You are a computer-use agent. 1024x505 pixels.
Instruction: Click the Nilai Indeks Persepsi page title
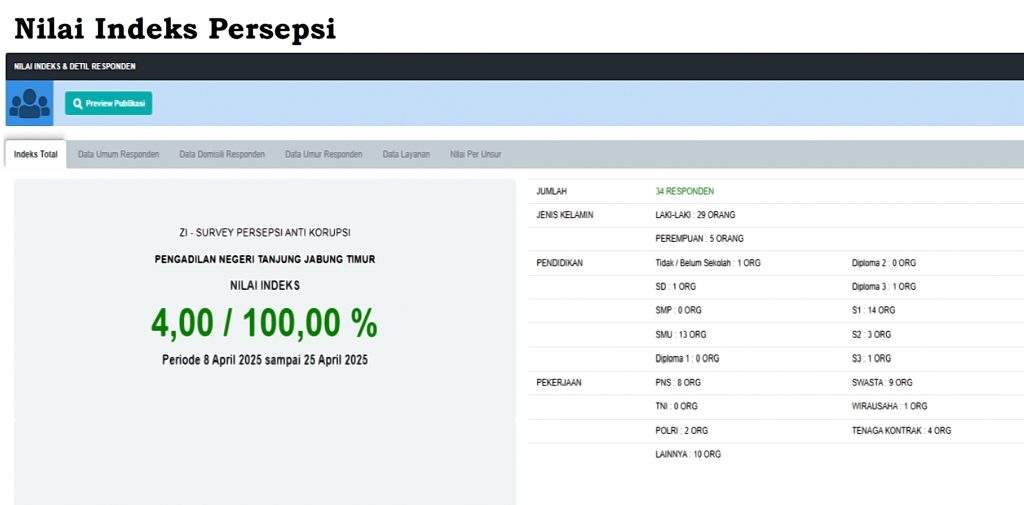(x=175, y=29)
